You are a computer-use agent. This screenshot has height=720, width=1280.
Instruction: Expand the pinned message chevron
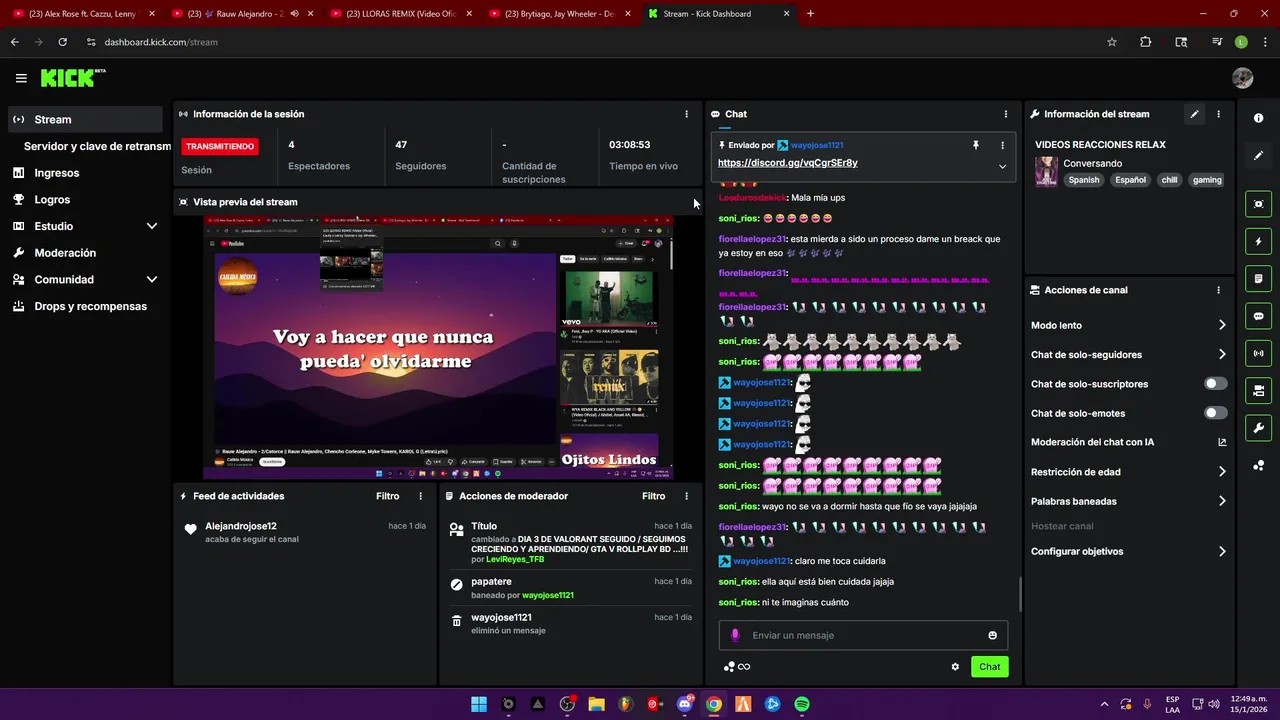point(1002,166)
